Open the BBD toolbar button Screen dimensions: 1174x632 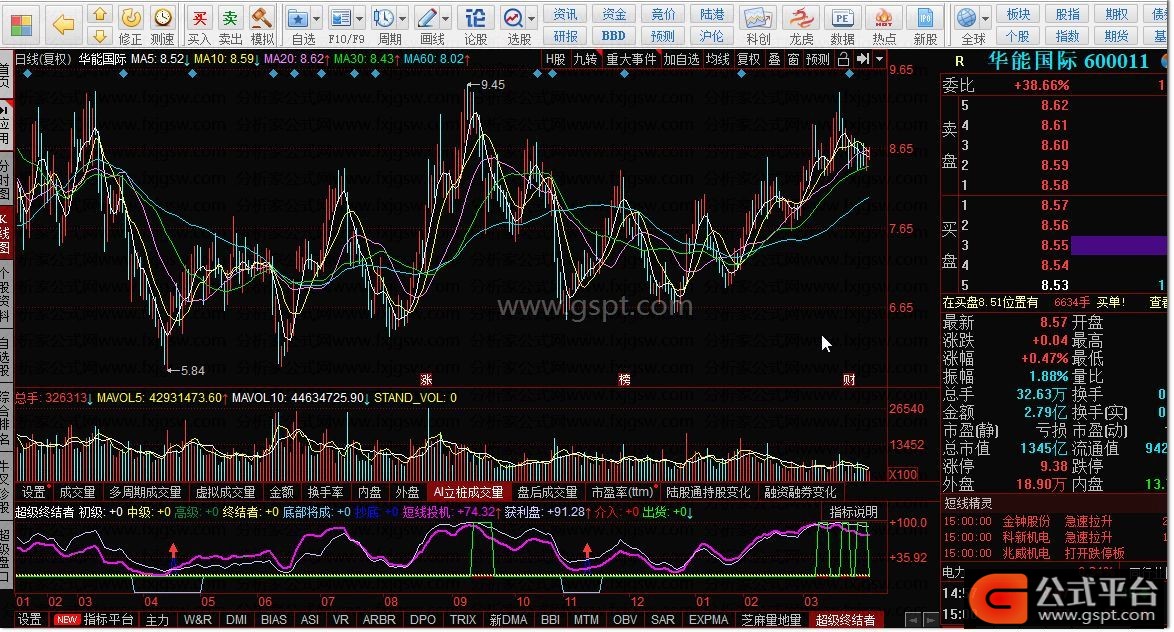tap(613, 36)
